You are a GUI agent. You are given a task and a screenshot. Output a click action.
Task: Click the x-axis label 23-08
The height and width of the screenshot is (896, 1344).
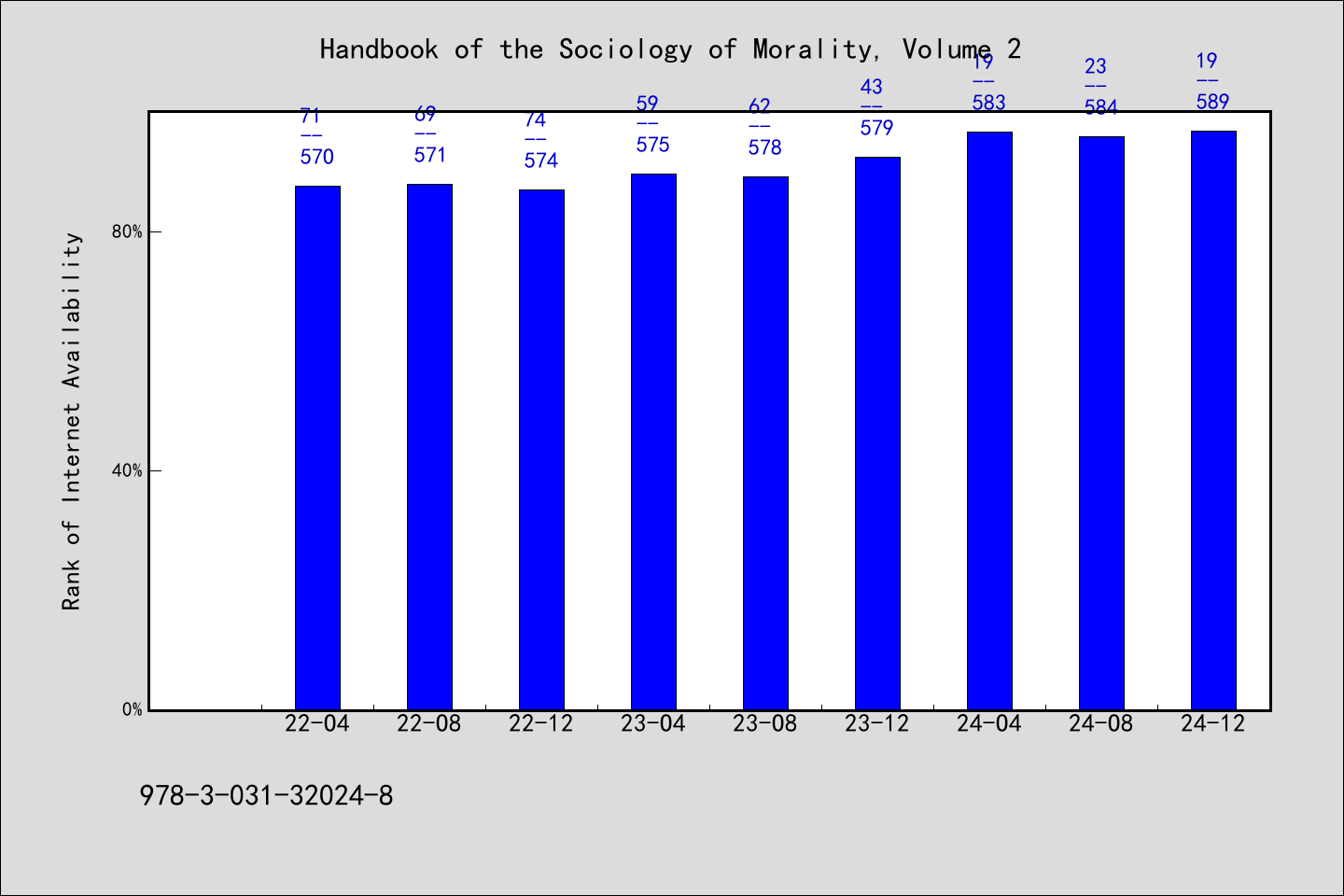click(x=765, y=724)
